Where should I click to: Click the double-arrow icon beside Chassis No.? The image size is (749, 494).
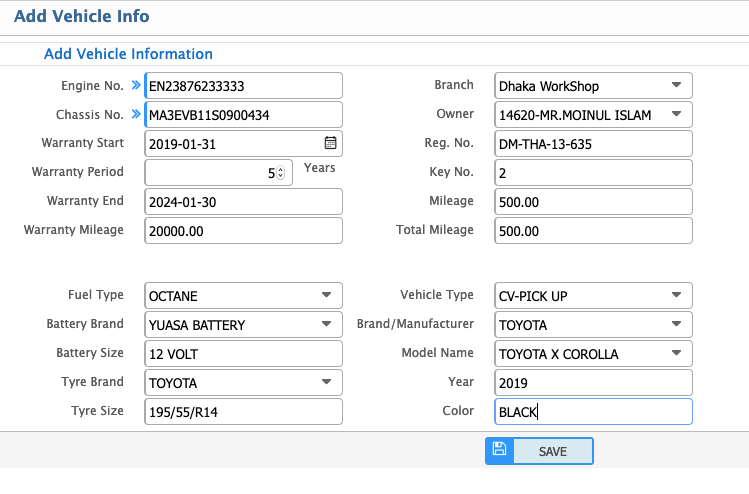point(136,115)
